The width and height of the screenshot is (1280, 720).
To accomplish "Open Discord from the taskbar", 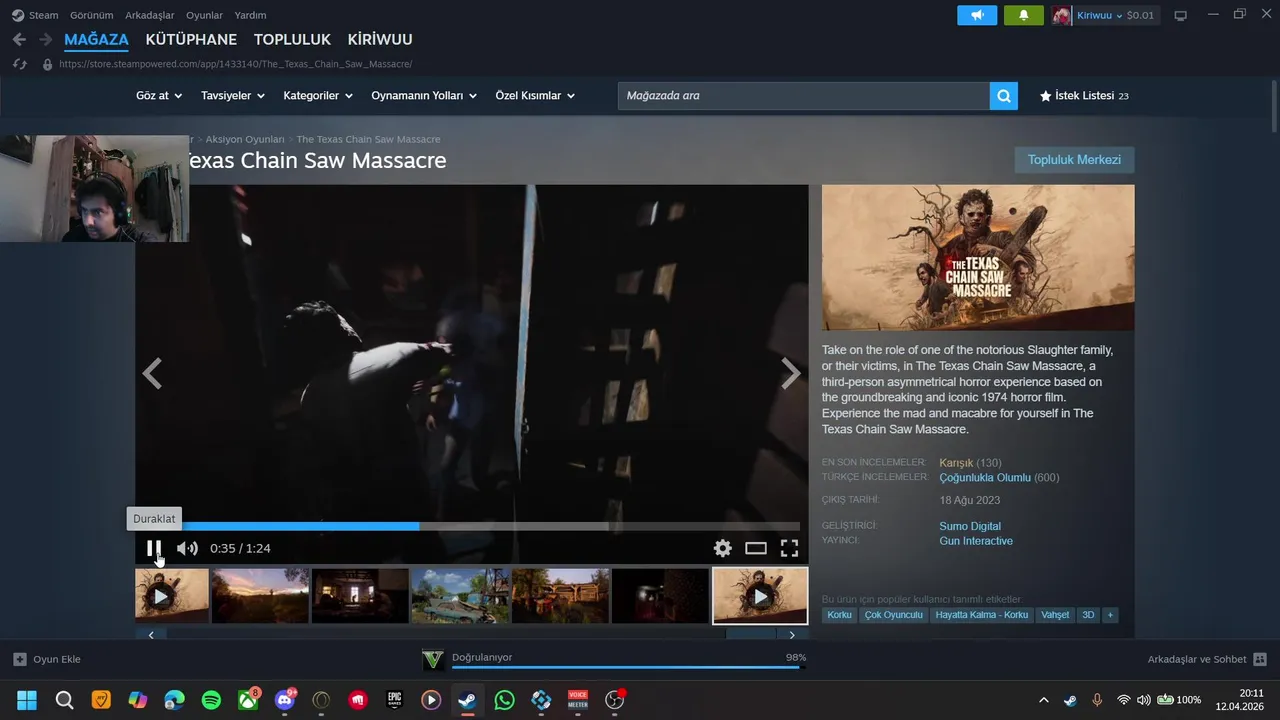I will [285, 700].
